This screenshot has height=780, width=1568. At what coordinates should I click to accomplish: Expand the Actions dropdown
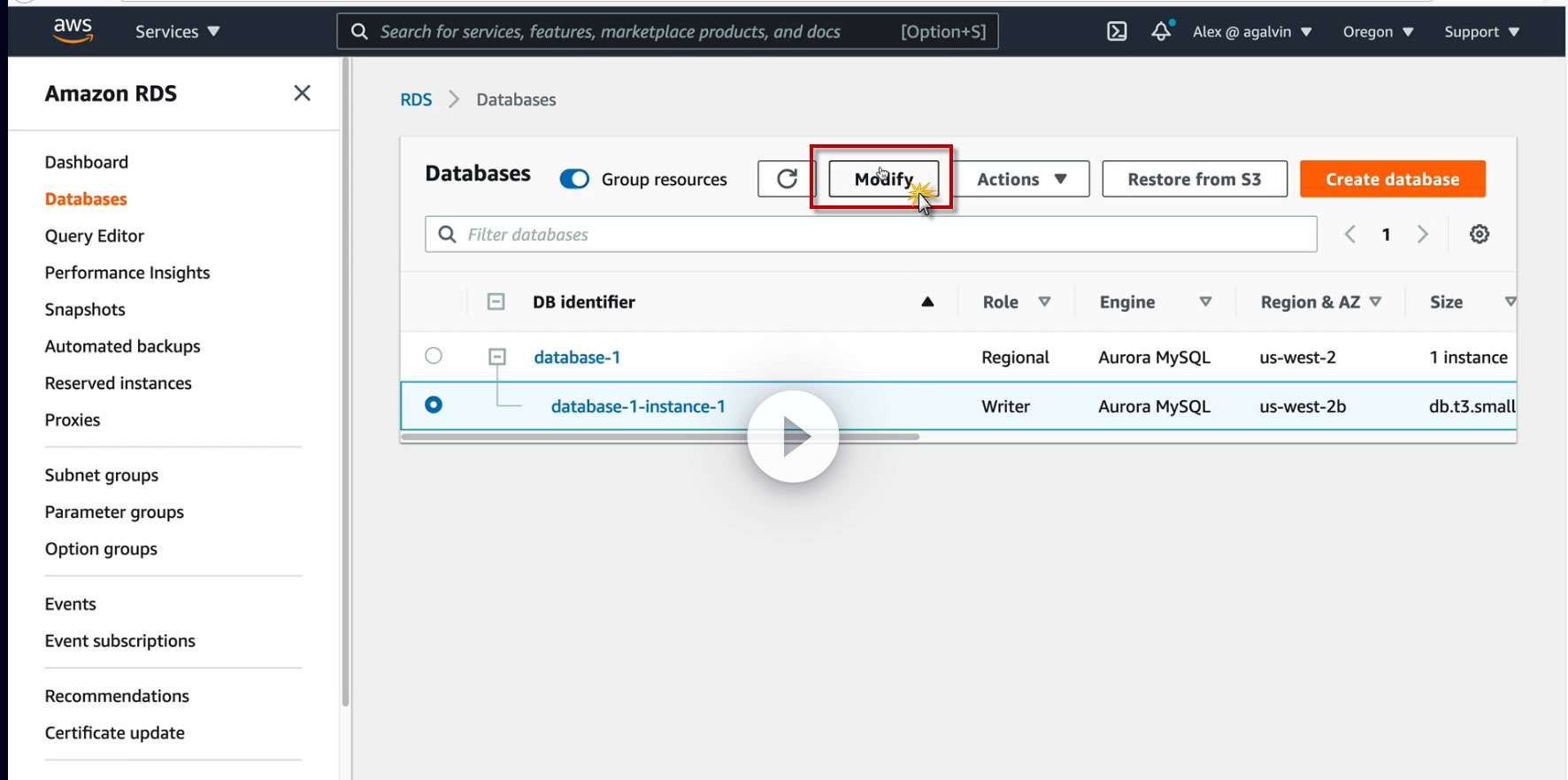1022,179
